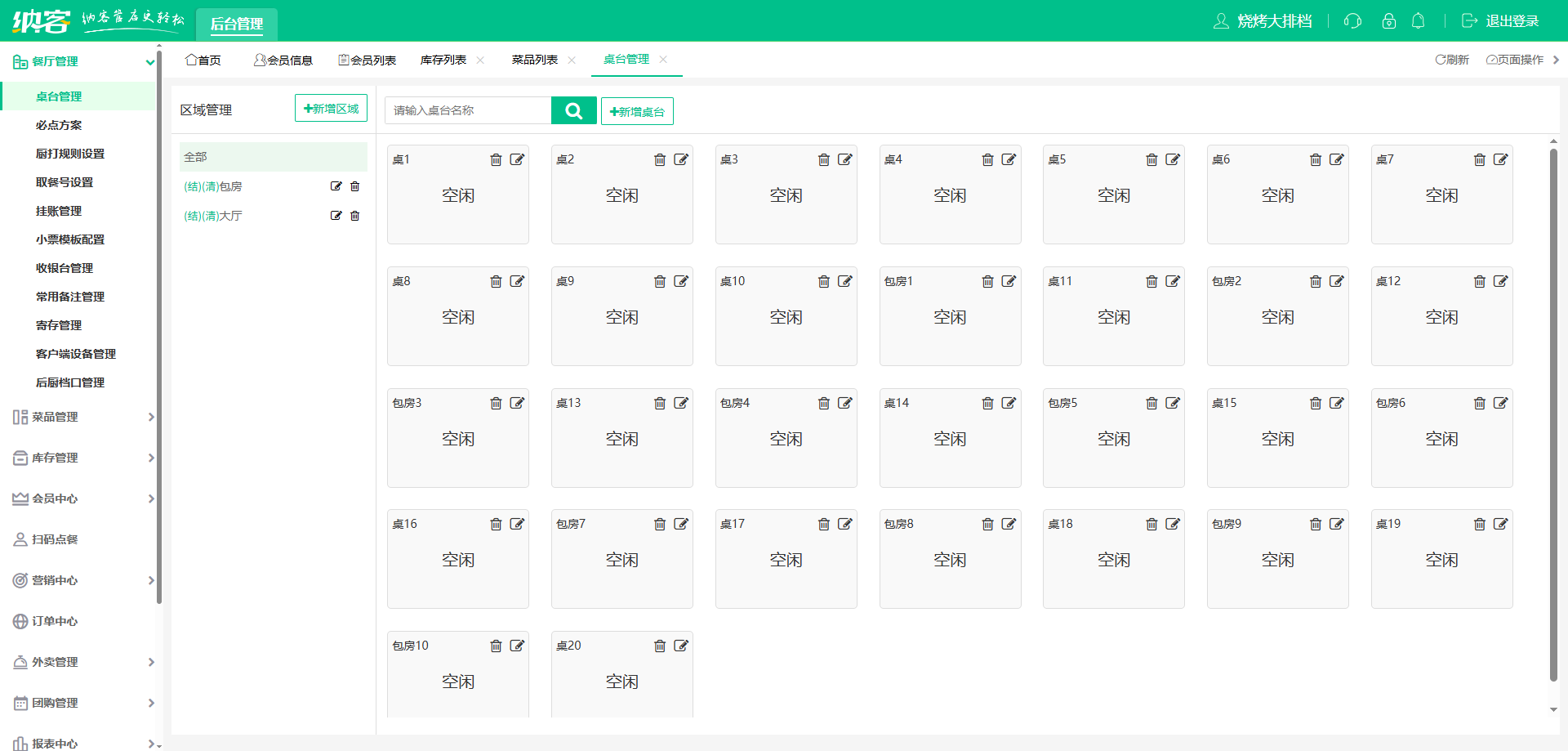1568x751 pixels.
Task: Click the green search magnifier button
Action: pos(573,110)
